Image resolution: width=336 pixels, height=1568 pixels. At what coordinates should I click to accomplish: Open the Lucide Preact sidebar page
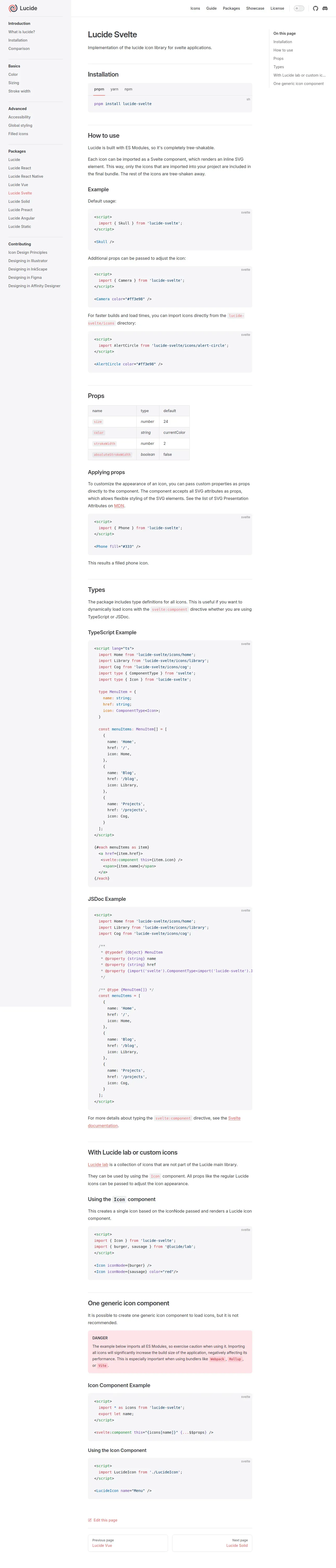(20, 210)
